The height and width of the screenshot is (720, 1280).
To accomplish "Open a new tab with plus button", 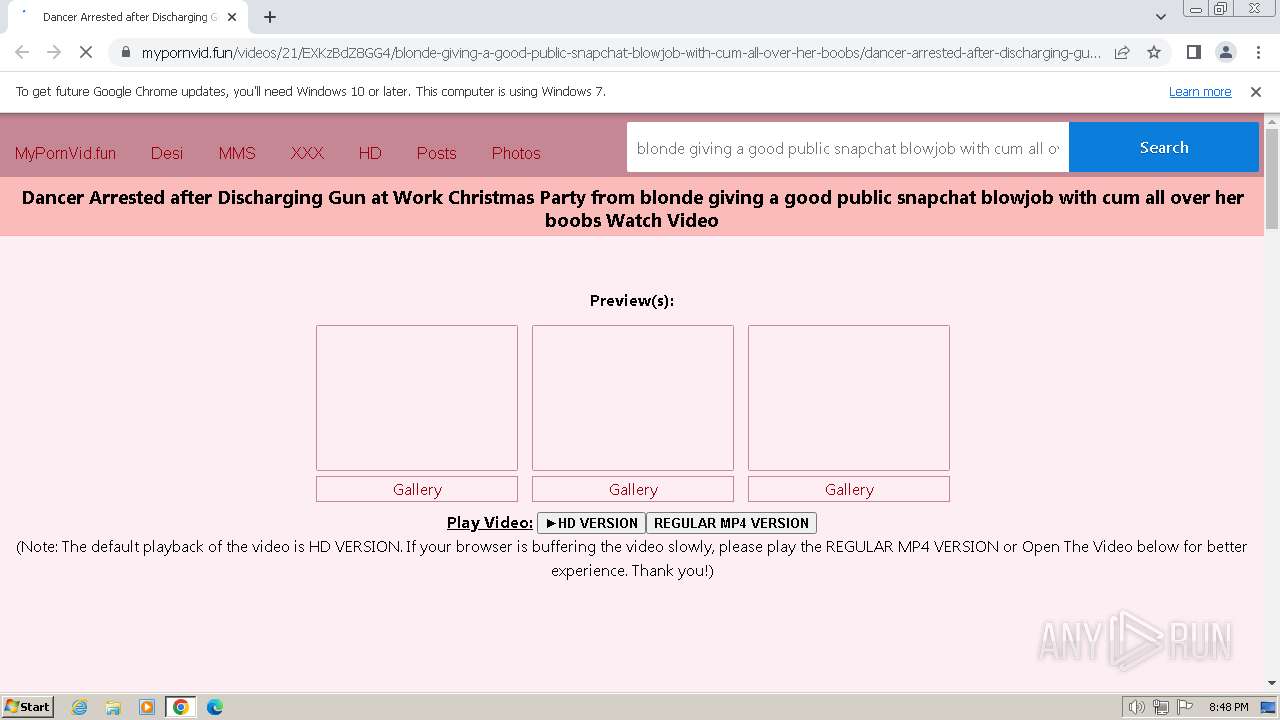I will click(x=270, y=17).
